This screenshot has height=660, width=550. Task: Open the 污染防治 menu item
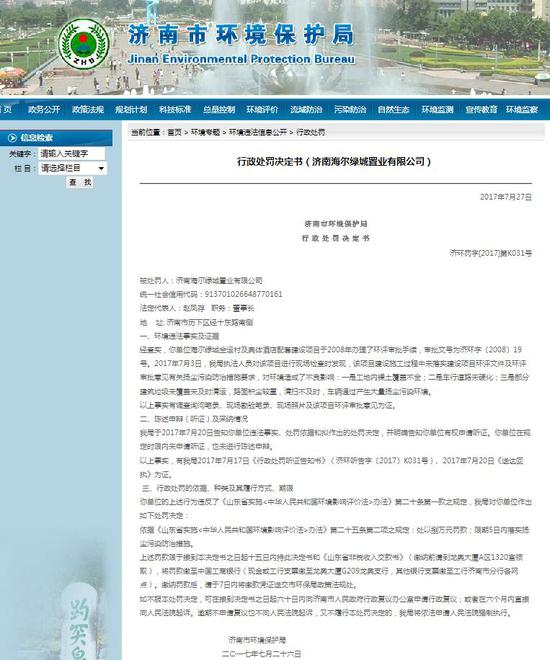(350, 109)
